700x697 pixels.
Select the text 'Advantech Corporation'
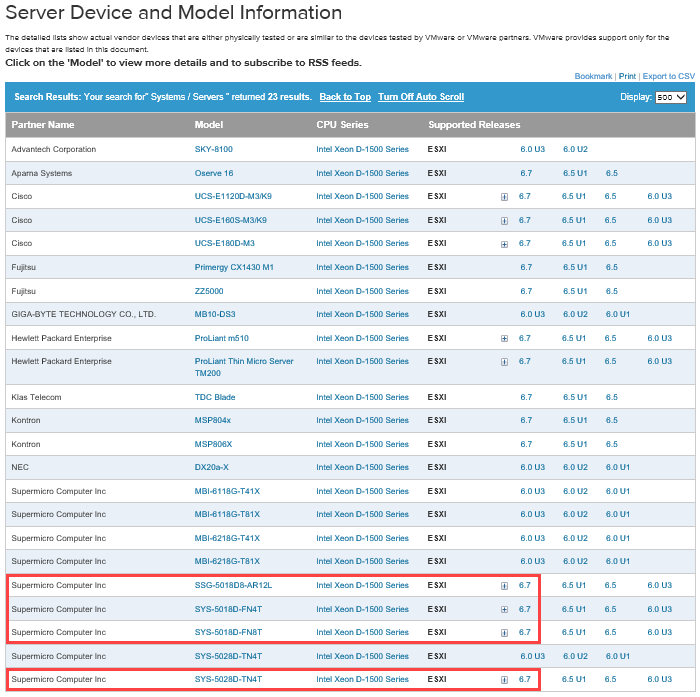pos(54,149)
